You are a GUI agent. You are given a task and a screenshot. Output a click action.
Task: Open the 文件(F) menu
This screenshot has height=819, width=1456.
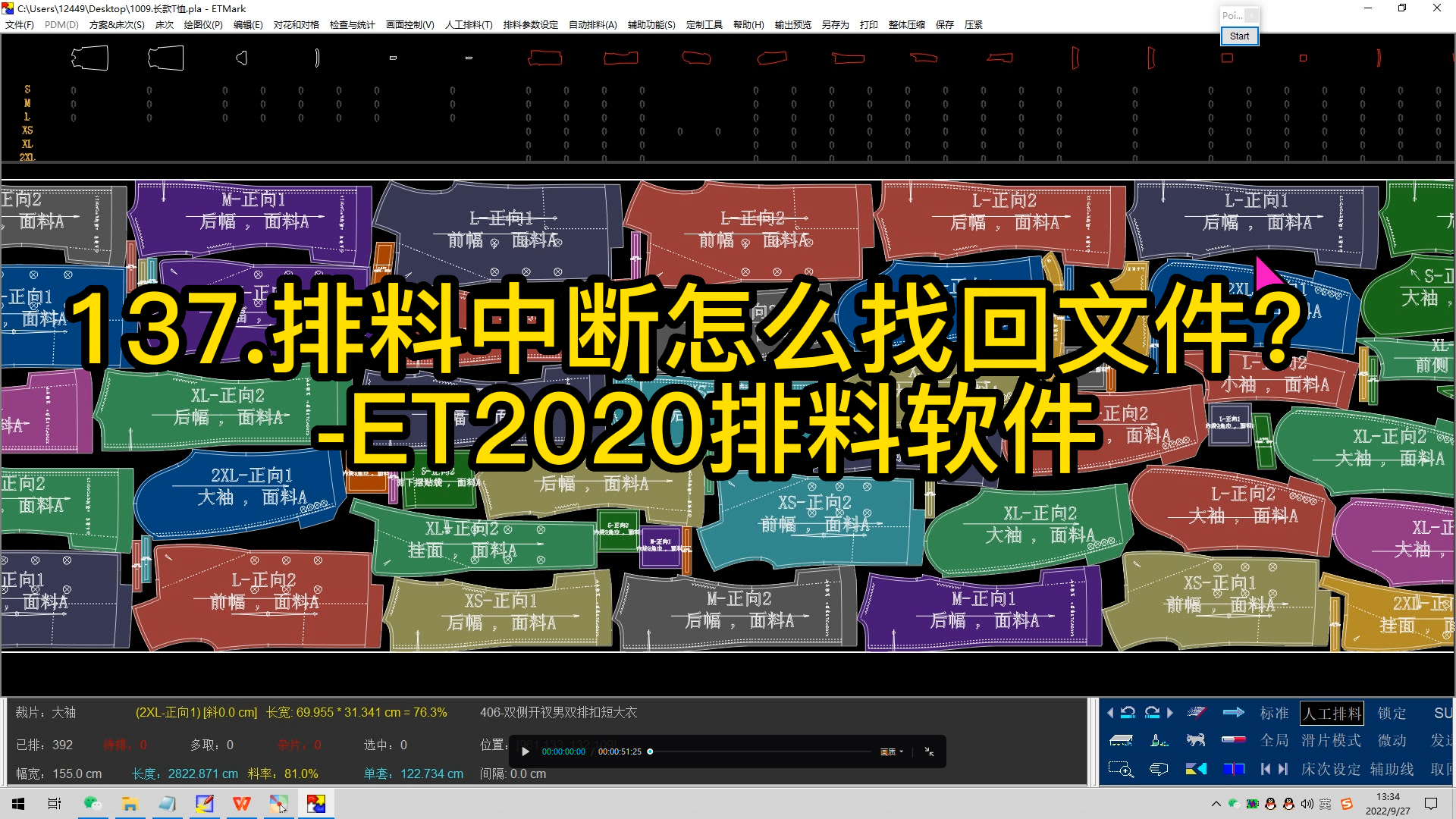20,24
